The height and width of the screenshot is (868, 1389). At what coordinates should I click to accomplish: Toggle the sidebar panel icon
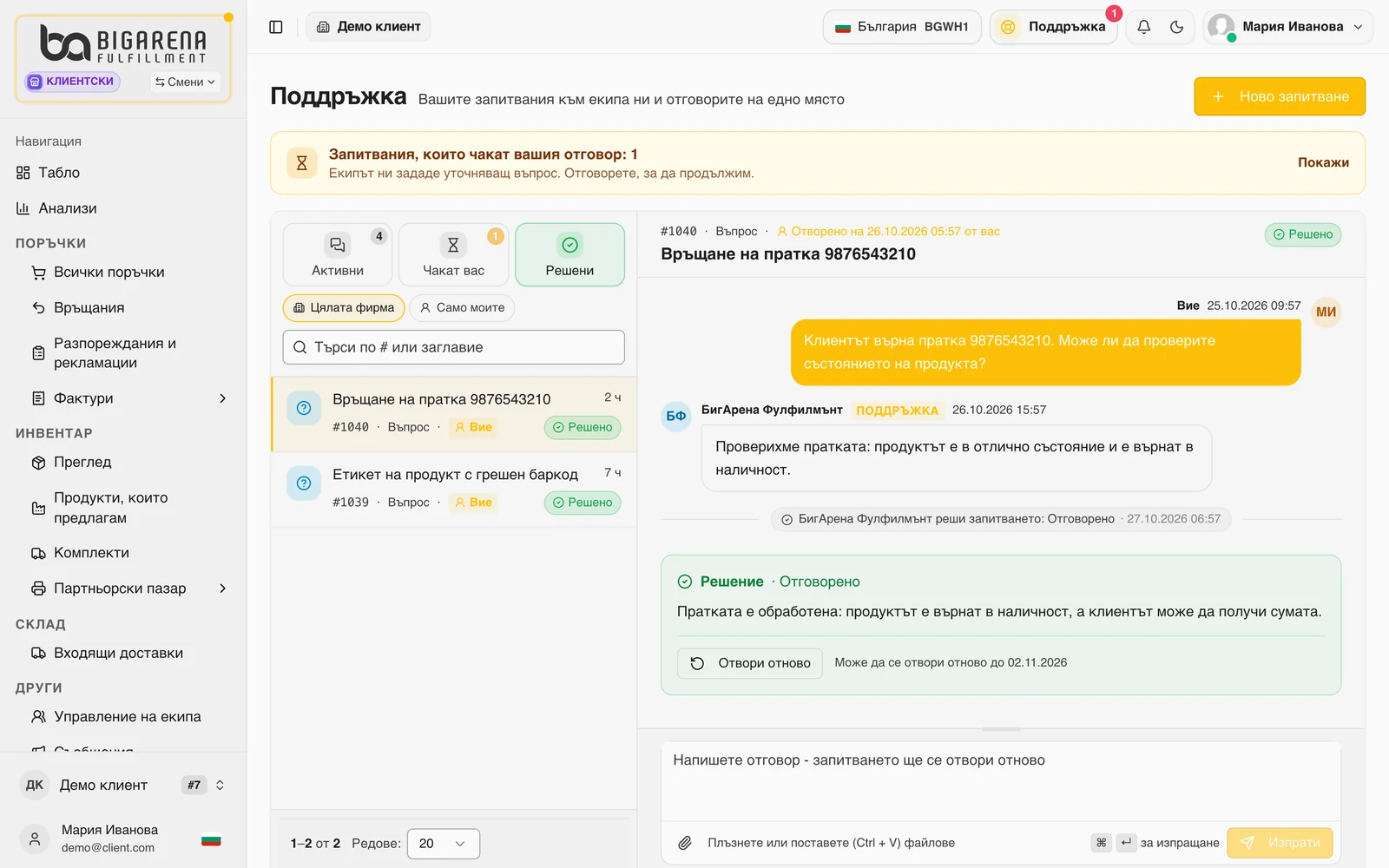pos(276,27)
